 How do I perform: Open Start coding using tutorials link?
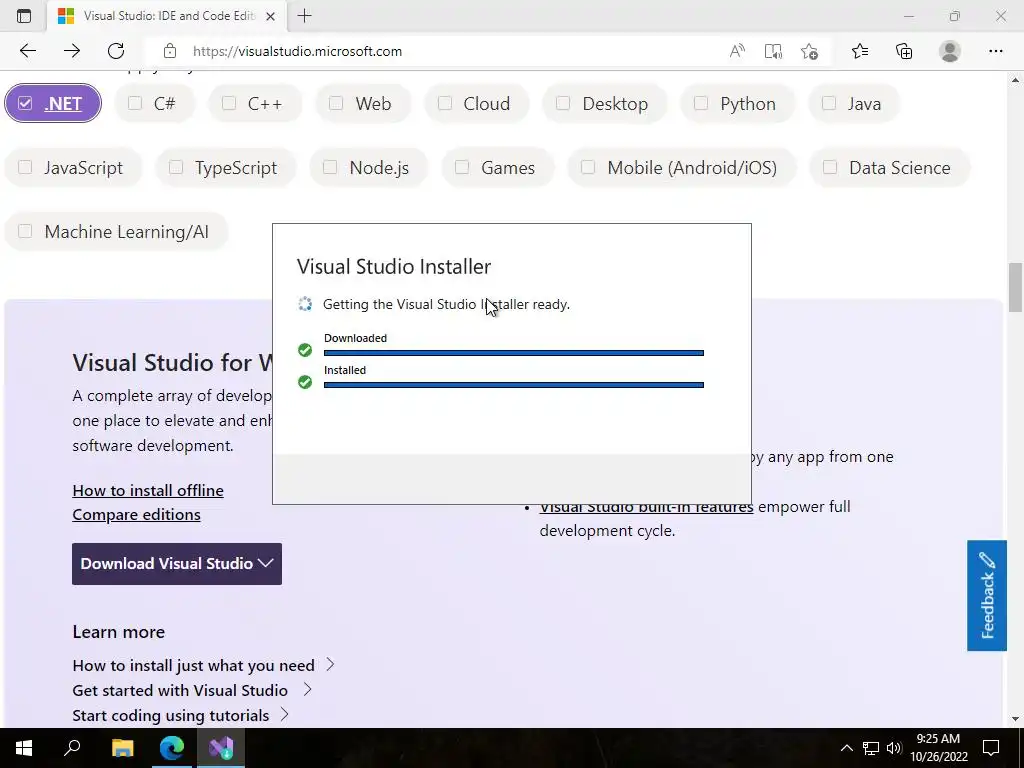coord(180,715)
